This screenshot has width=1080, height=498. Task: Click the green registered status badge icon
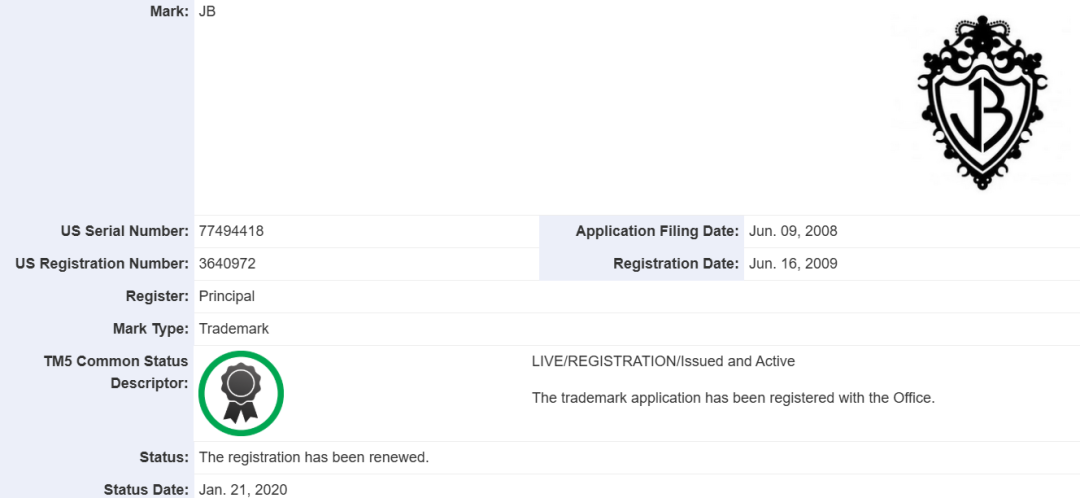coord(241,393)
